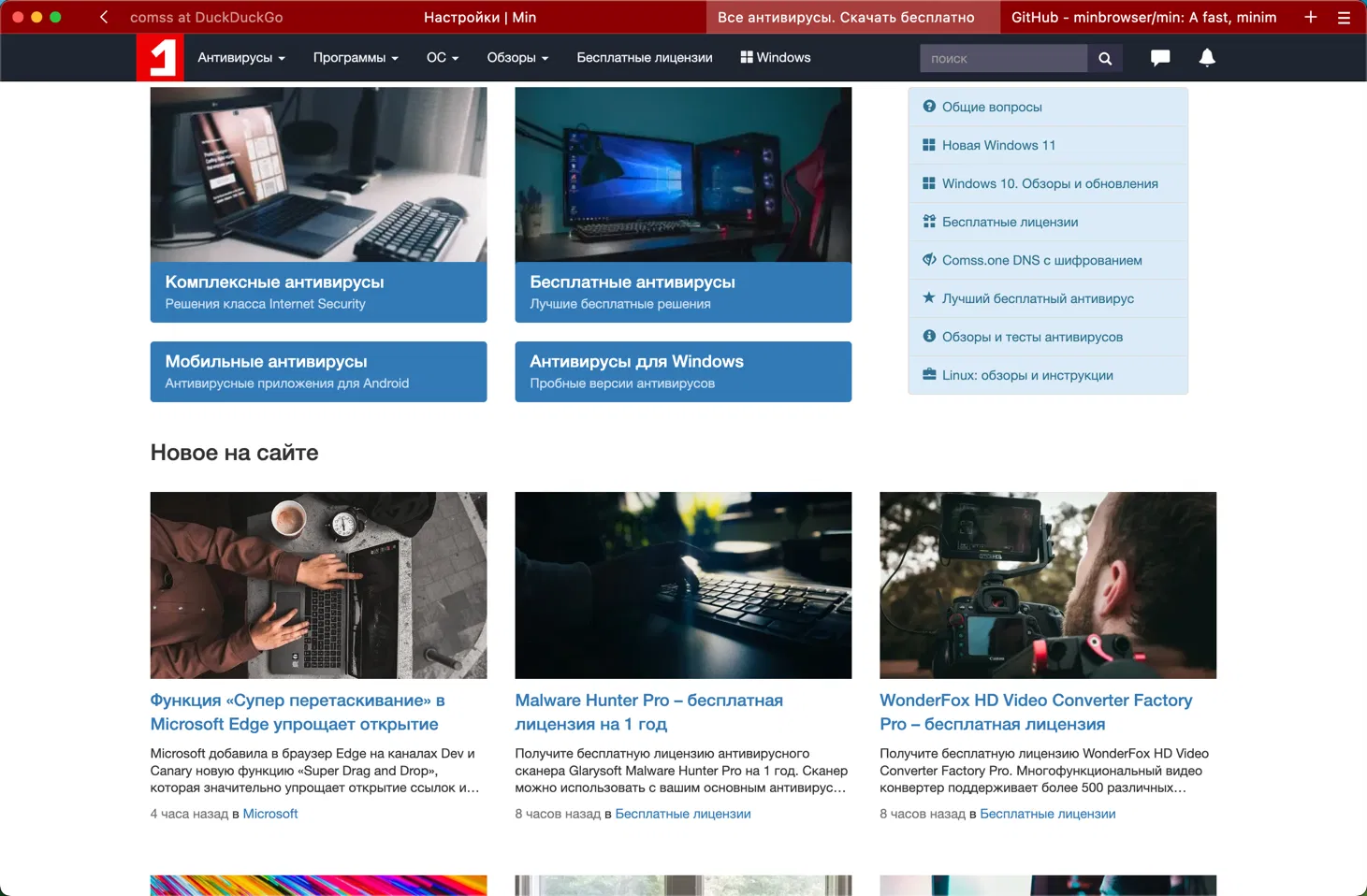Open the Комплексные антивирусы heading link
The height and width of the screenshot is (896, 1367).
(274, 282)
